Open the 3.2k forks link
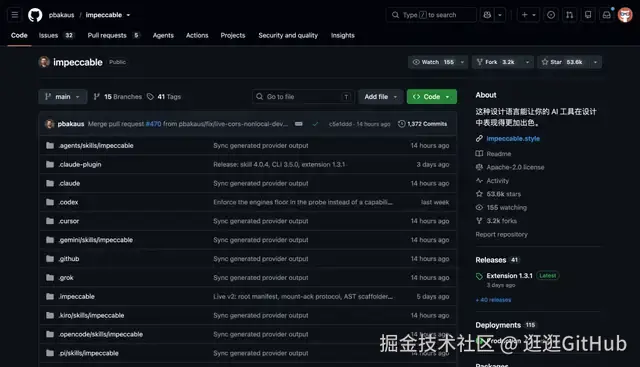The width and height of the screenshot is (640, 367). [501, 221]
